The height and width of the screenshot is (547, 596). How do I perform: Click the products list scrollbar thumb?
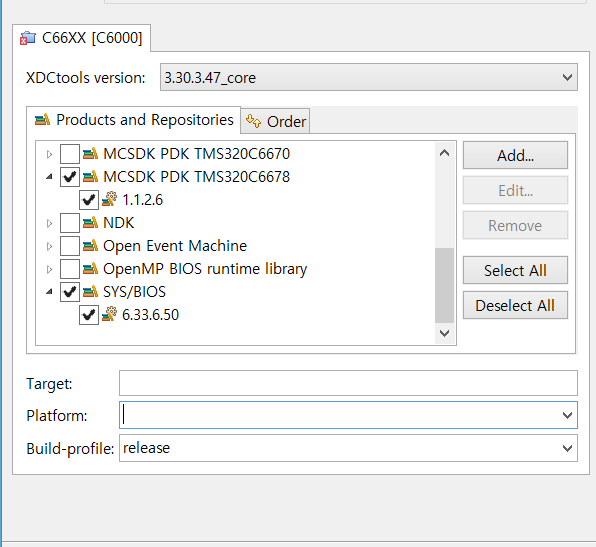[x=444, y=285]
